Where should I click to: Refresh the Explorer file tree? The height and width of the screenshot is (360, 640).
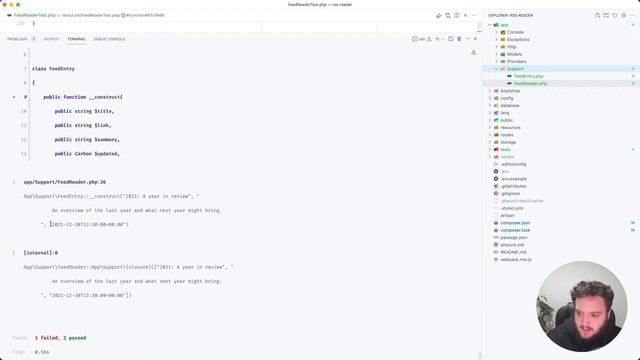pyautogui.click(x=615, y=16)
